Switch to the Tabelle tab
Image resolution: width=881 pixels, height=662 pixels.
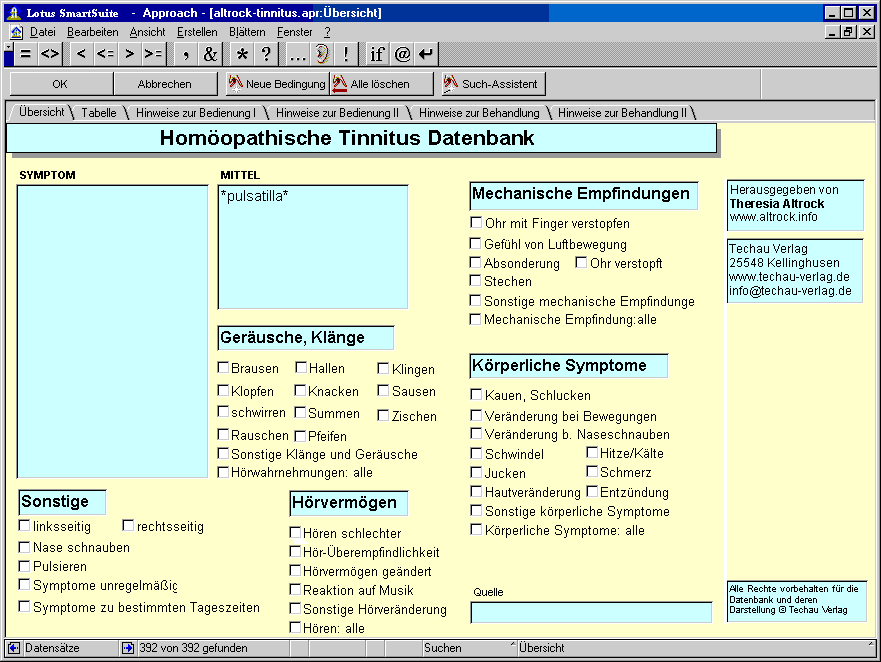click(99, 112)
